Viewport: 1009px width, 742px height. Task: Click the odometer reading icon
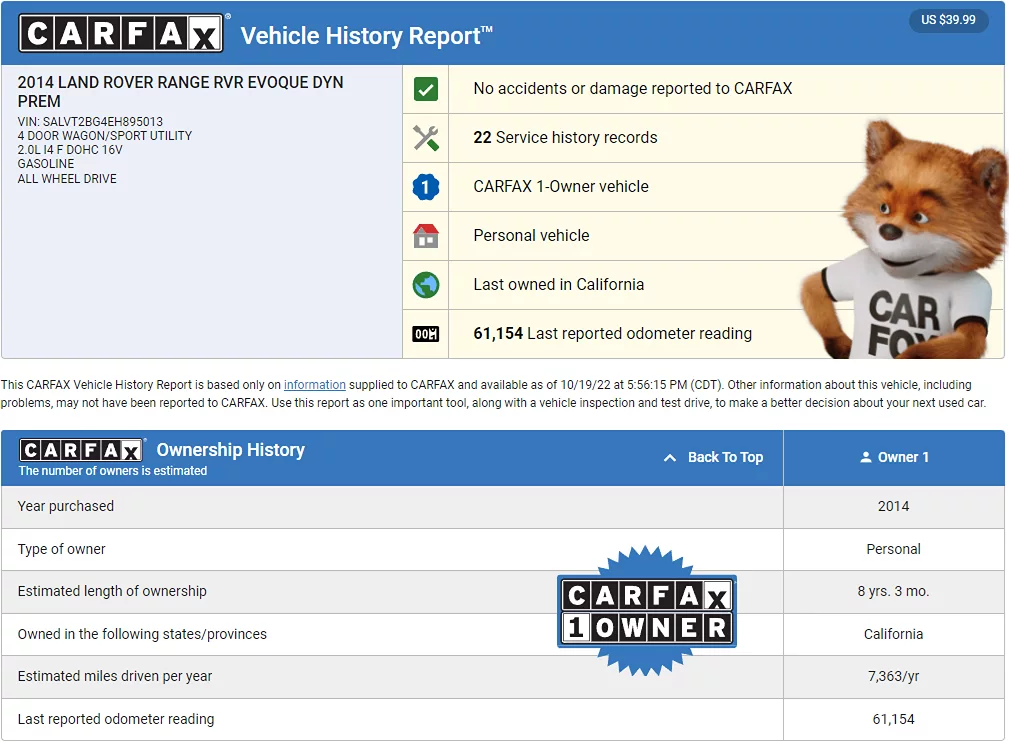pos(426,334)
